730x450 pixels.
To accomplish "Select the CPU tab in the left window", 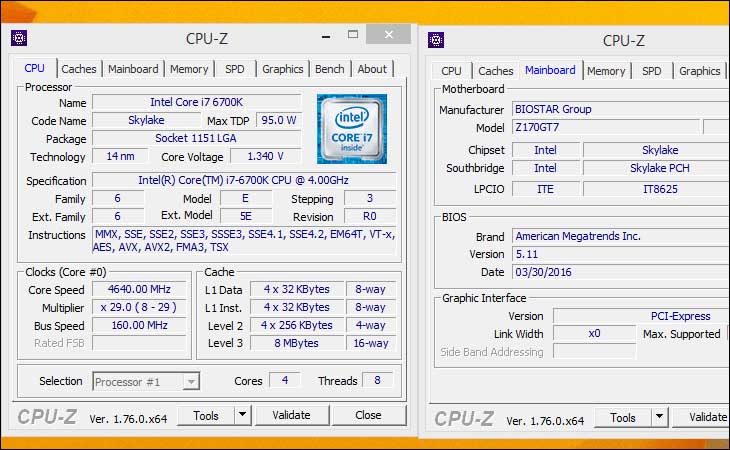I will (34, 68).
